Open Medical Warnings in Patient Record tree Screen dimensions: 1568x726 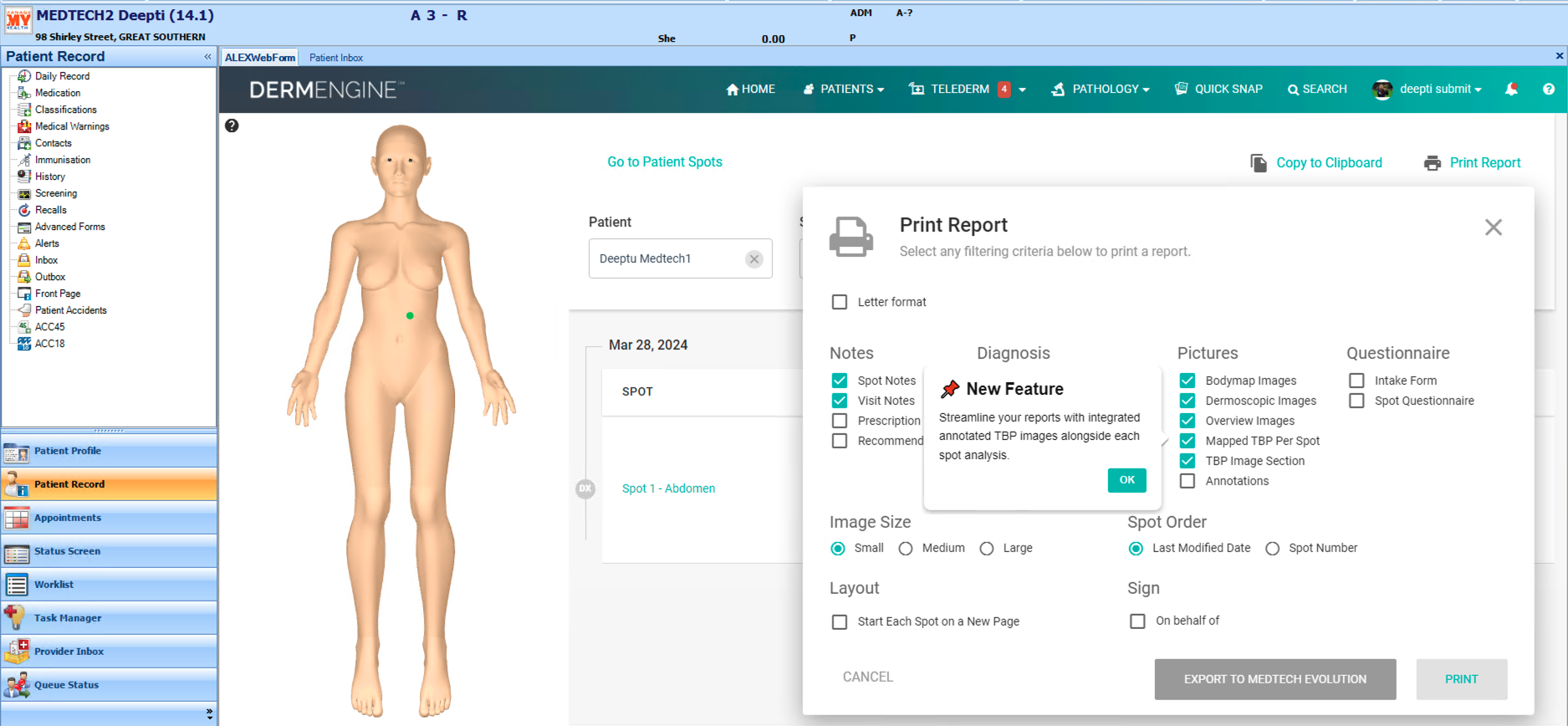point(72,126)
